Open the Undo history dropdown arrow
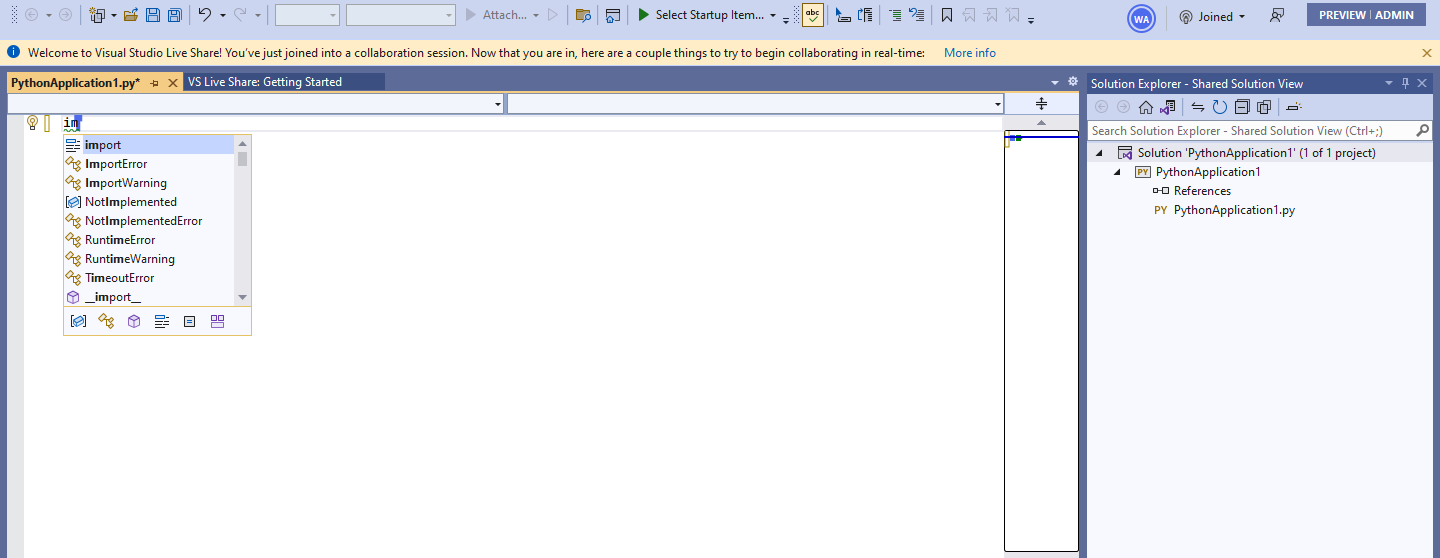 pos(222,16)
